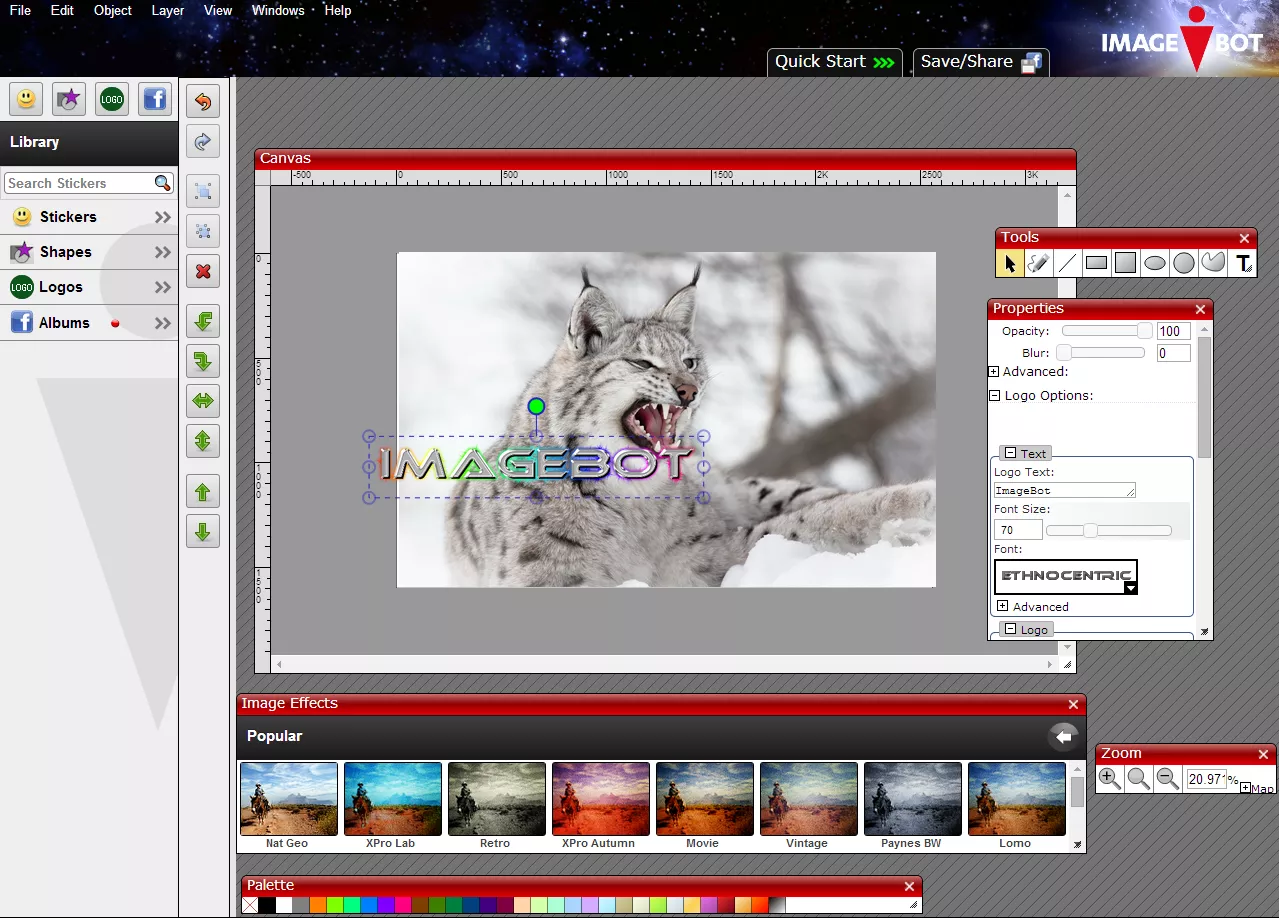Apply the Retro effect thumbnail

click(497, 799)
